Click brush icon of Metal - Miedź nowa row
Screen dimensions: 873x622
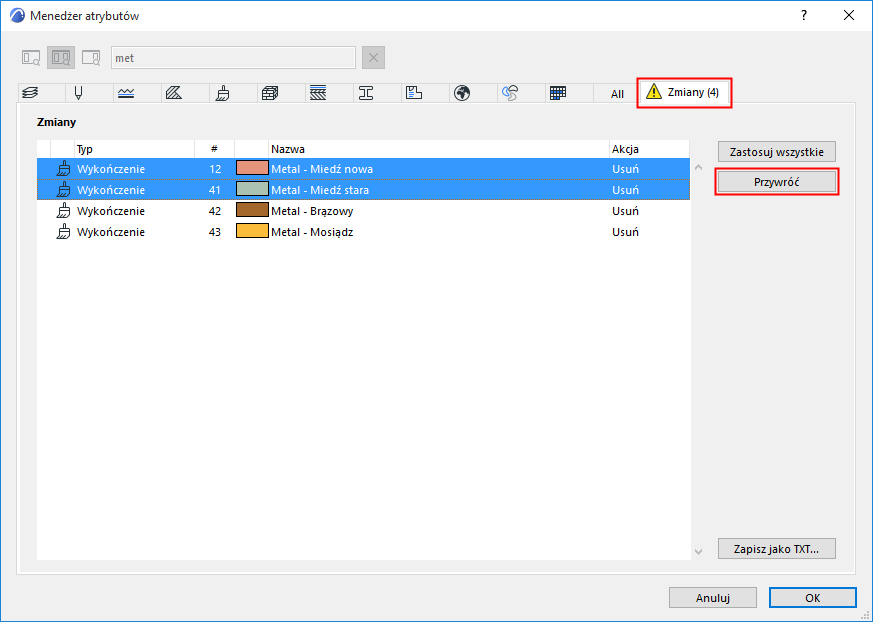(x=64, y=169)
